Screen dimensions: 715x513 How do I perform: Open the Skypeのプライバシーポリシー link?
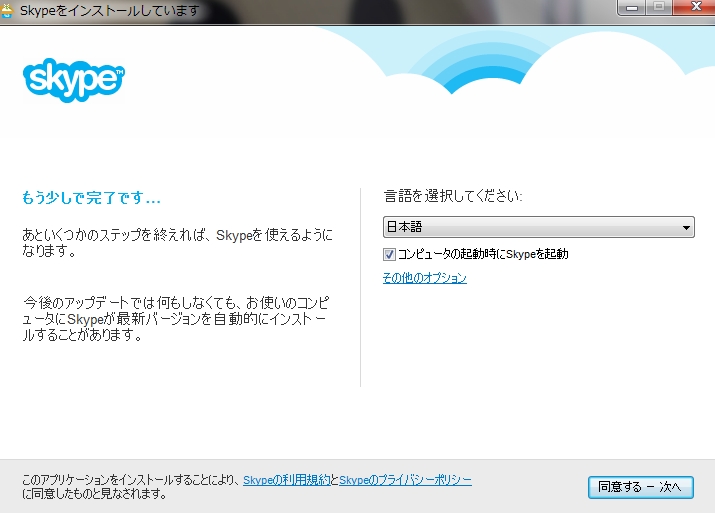[405, 481]
